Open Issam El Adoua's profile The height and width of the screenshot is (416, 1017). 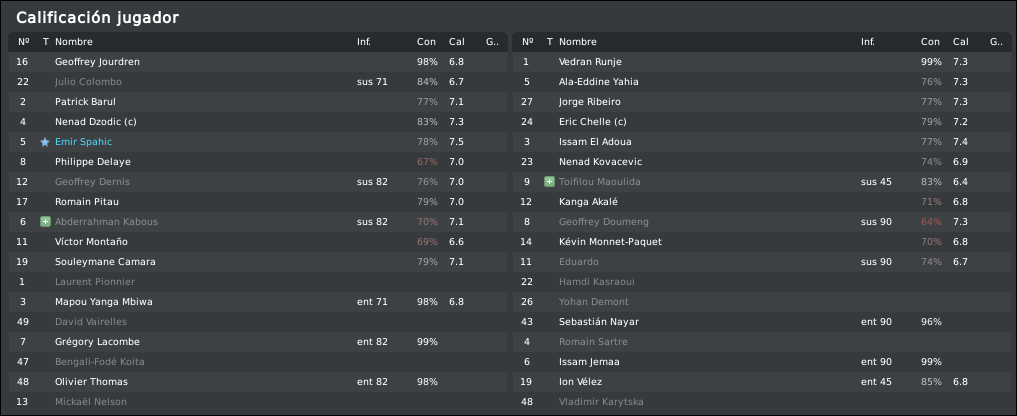pyautogui.click(x=595, y=142)
